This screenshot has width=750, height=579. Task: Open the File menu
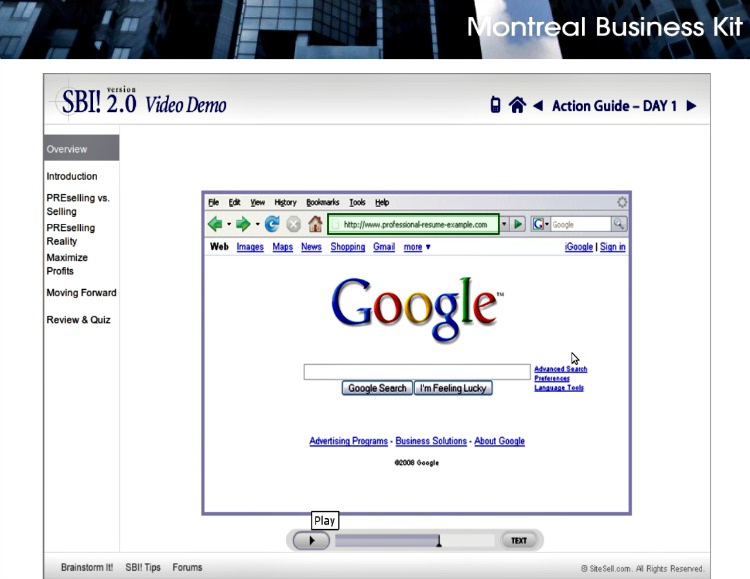coord(213,202)
